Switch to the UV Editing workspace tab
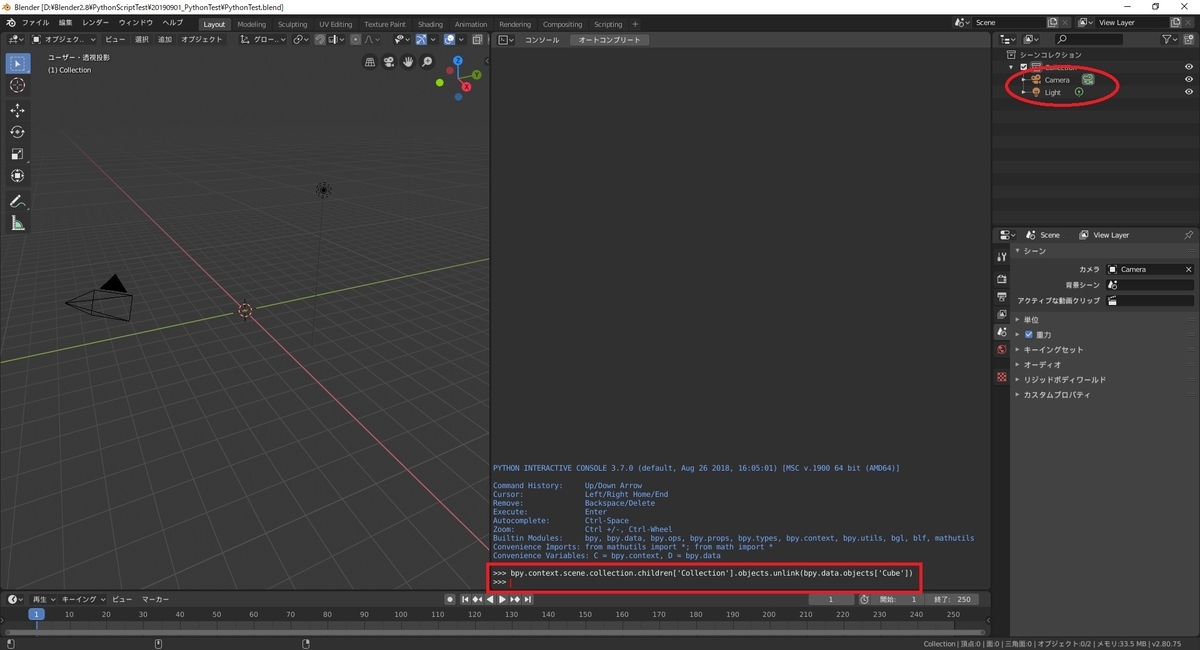The height and width of the screenshot is (650, 1200). pos(336,24)
